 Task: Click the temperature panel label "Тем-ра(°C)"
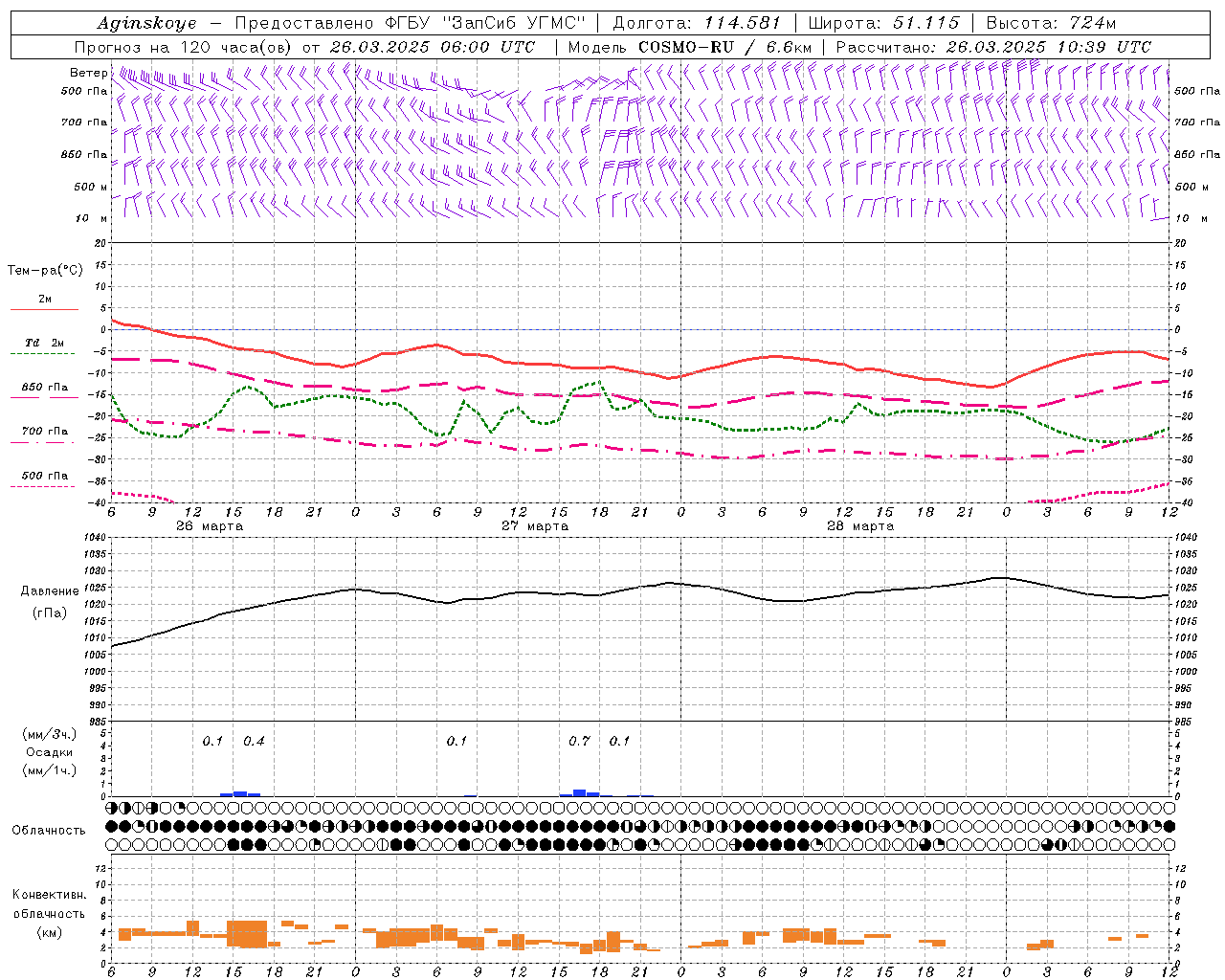[45, 271]
